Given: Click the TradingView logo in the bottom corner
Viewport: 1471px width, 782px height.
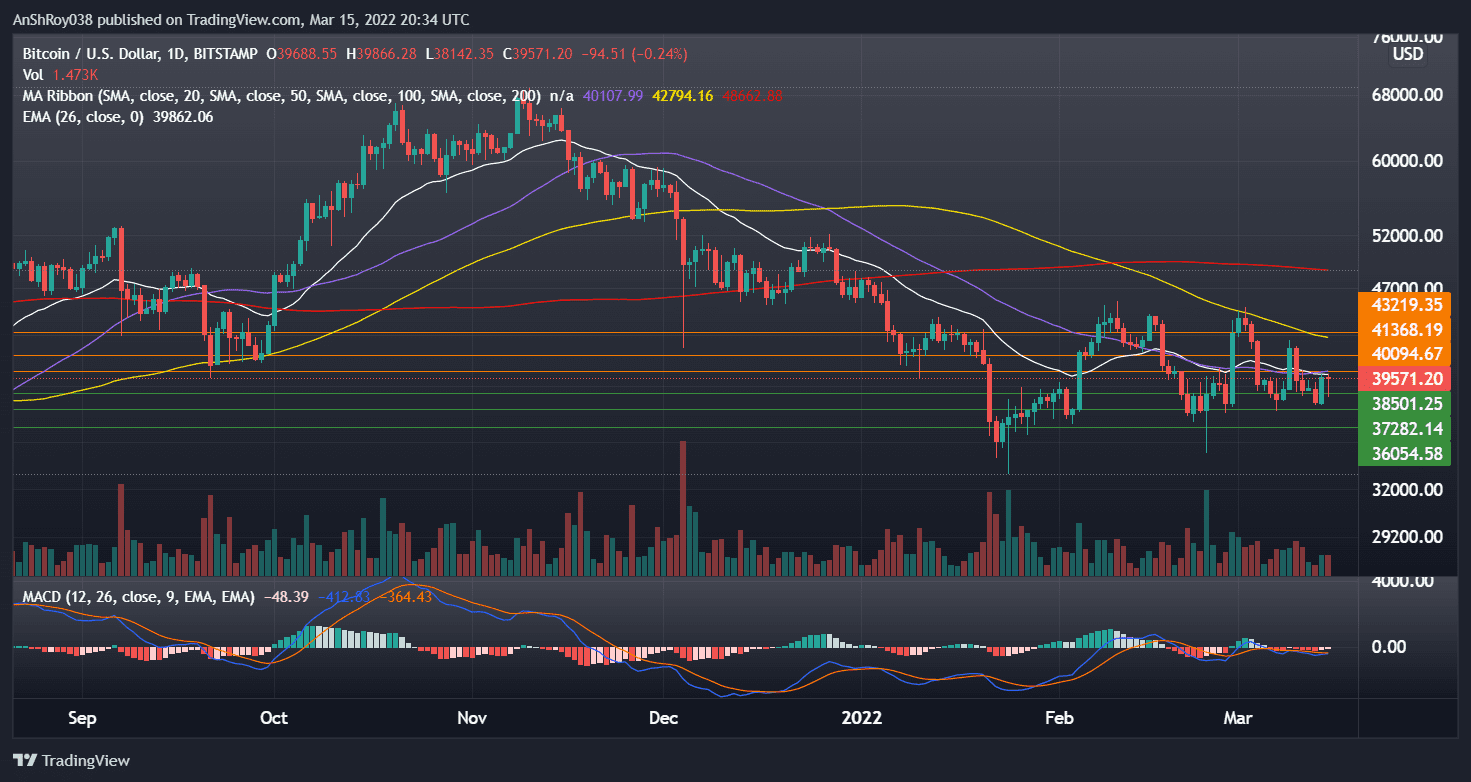Looking at the screenshot, I should pos(70,760).
